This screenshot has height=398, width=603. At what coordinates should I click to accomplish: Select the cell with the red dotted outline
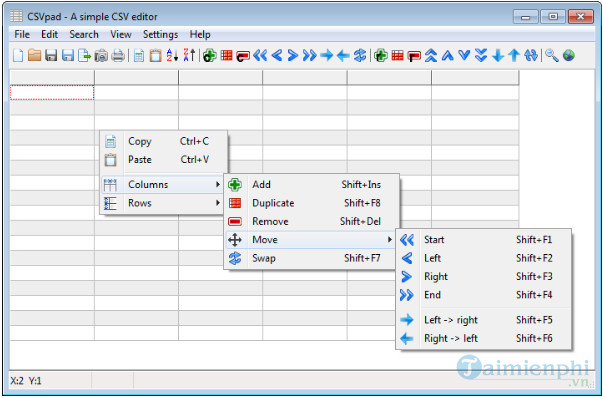52,93
